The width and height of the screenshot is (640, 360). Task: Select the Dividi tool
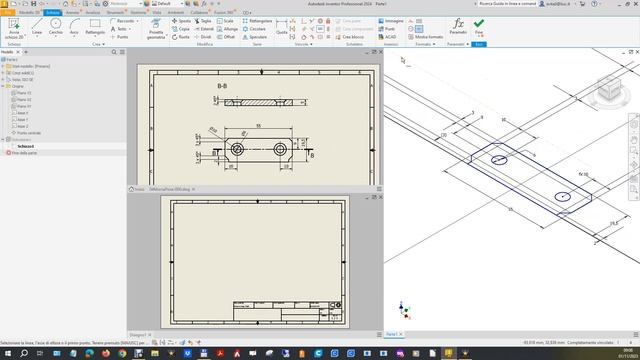[203, 37]
